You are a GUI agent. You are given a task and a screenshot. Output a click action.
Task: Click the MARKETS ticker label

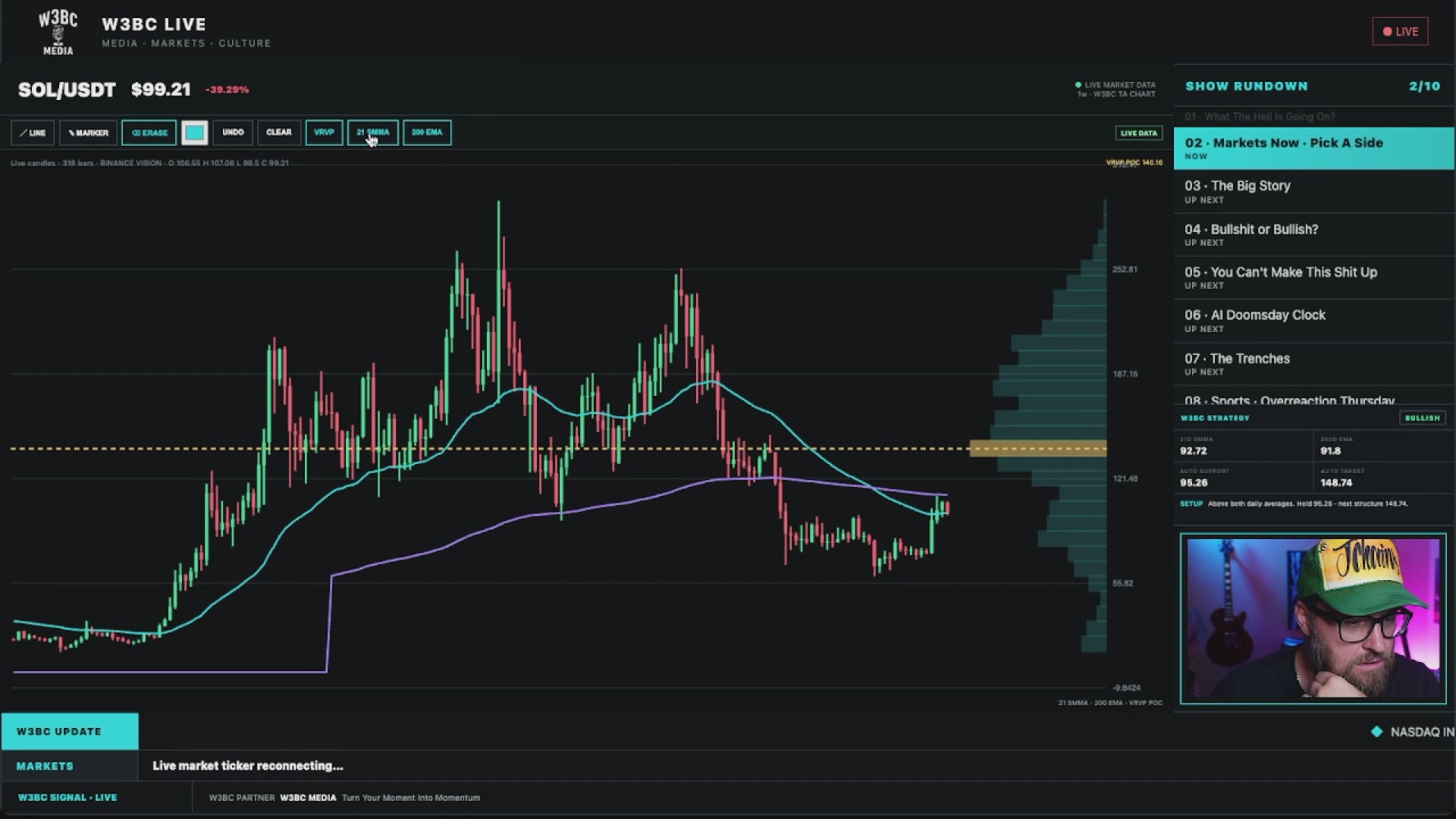[45, 766]
